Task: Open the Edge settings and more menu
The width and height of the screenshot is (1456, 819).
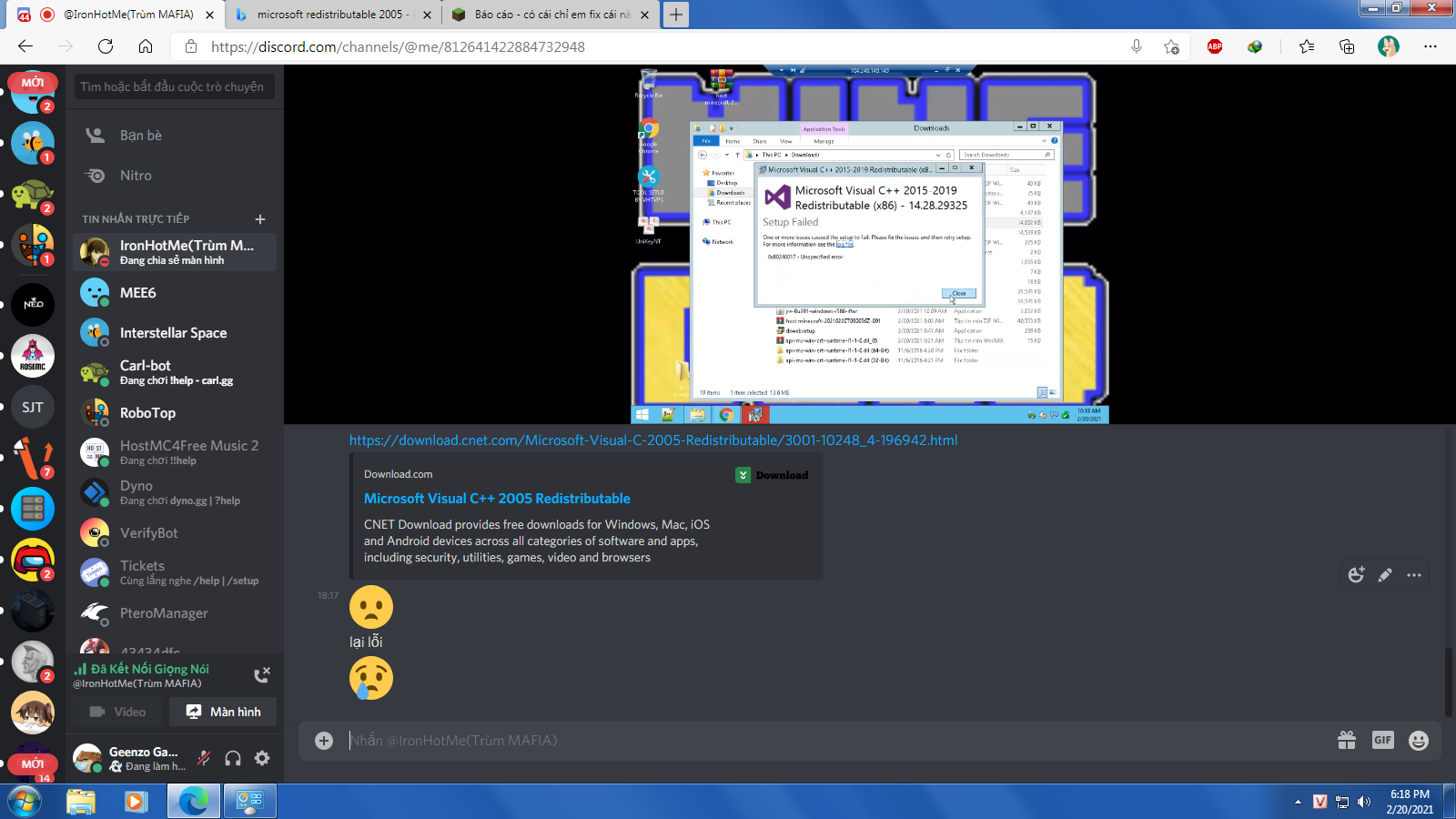Action: click(1431, 46)
